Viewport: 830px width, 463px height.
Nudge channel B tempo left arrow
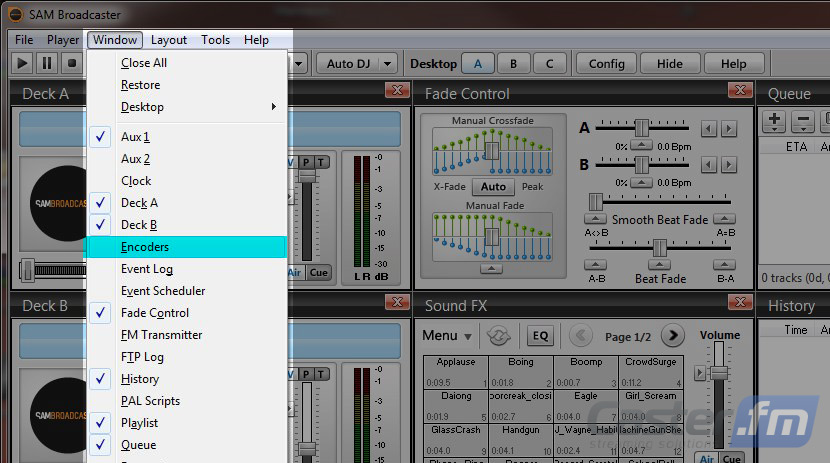point(709,165)
